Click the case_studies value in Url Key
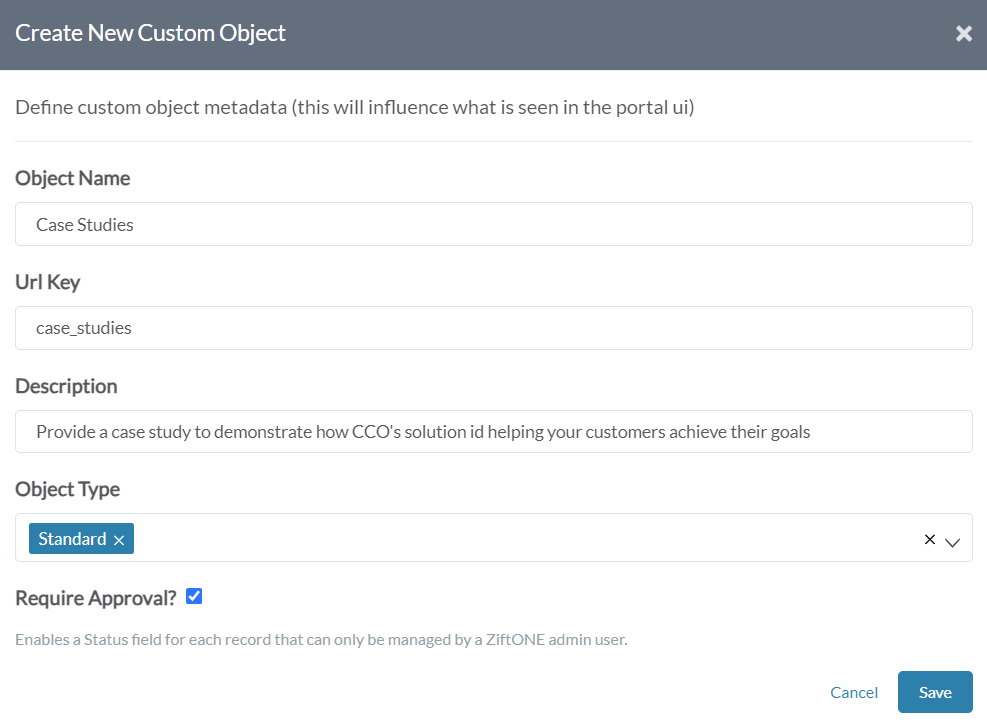Image resolution: width=987 pixels, height=725 pixels. pyautogui.click(x=81, y=328)
